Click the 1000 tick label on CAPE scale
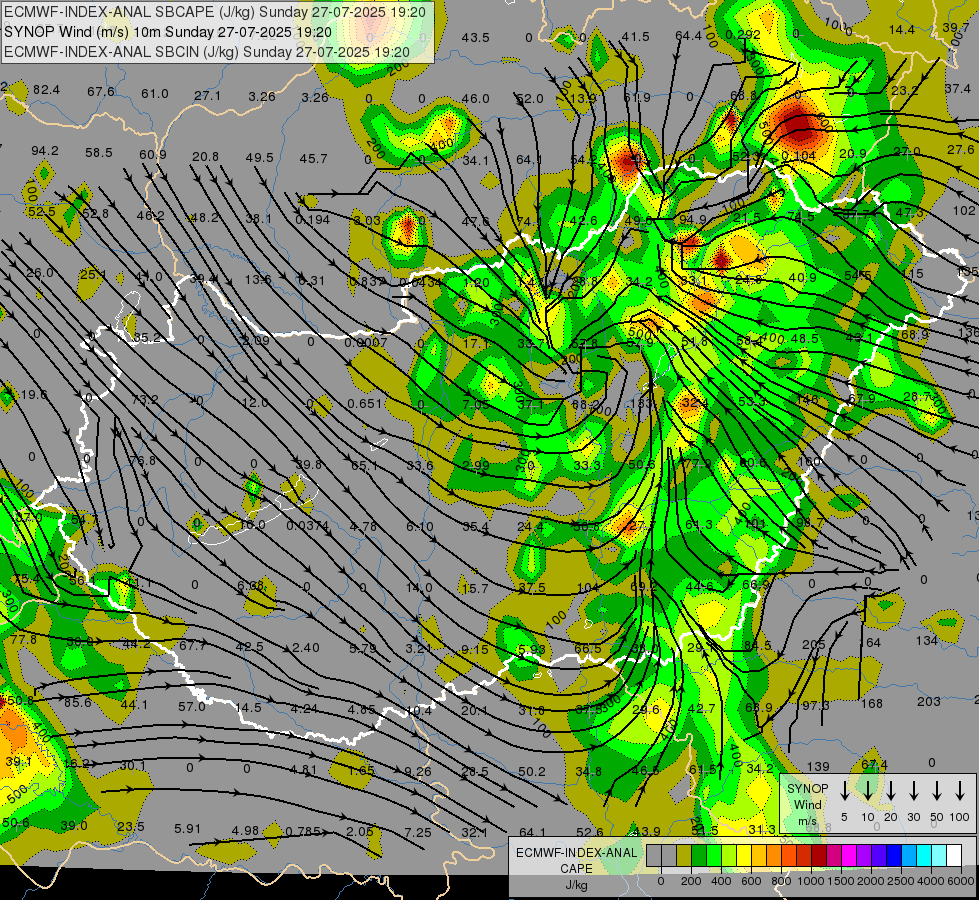The width and height of the screenshot is (979, 900). (810, 881)
